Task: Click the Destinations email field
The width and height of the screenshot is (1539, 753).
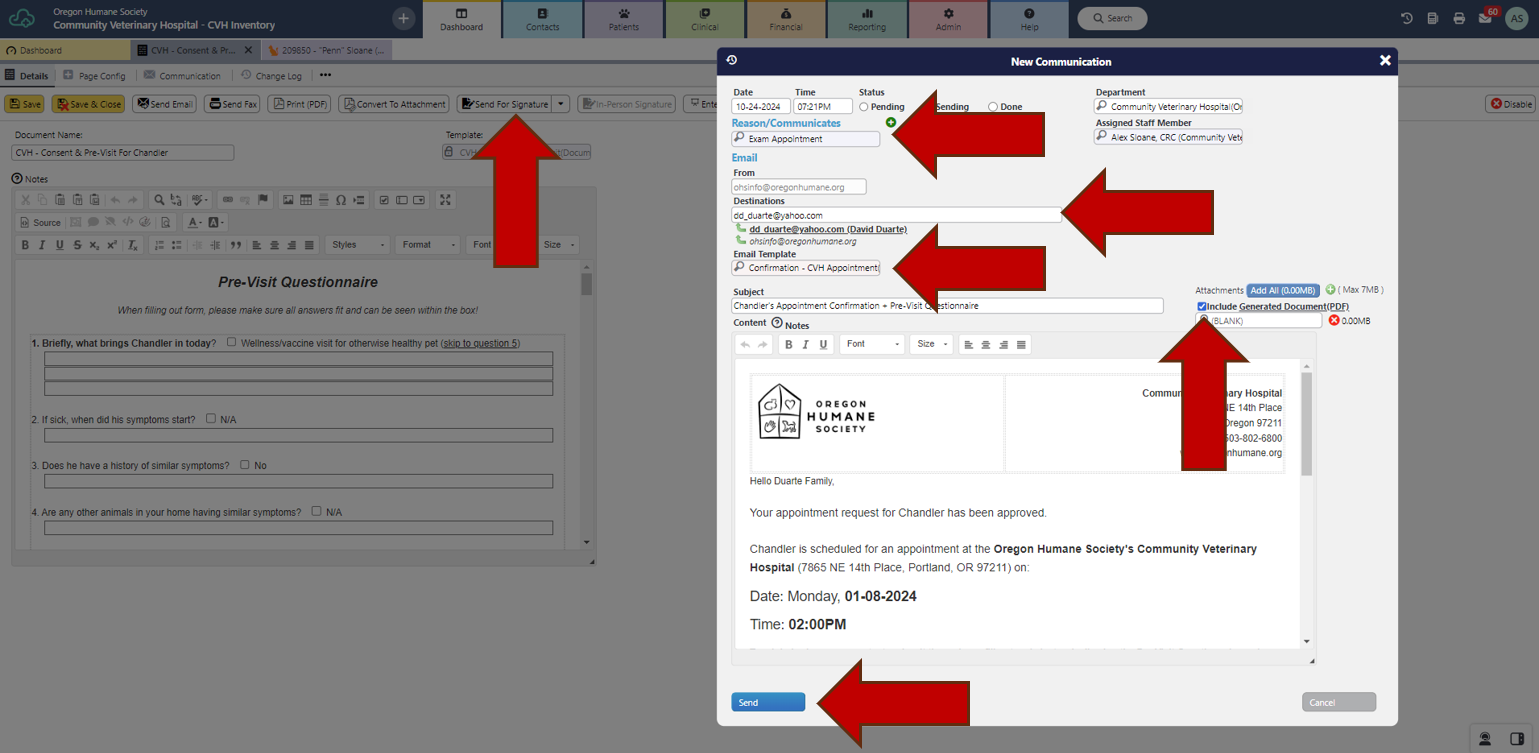Action: pos(896,215)
